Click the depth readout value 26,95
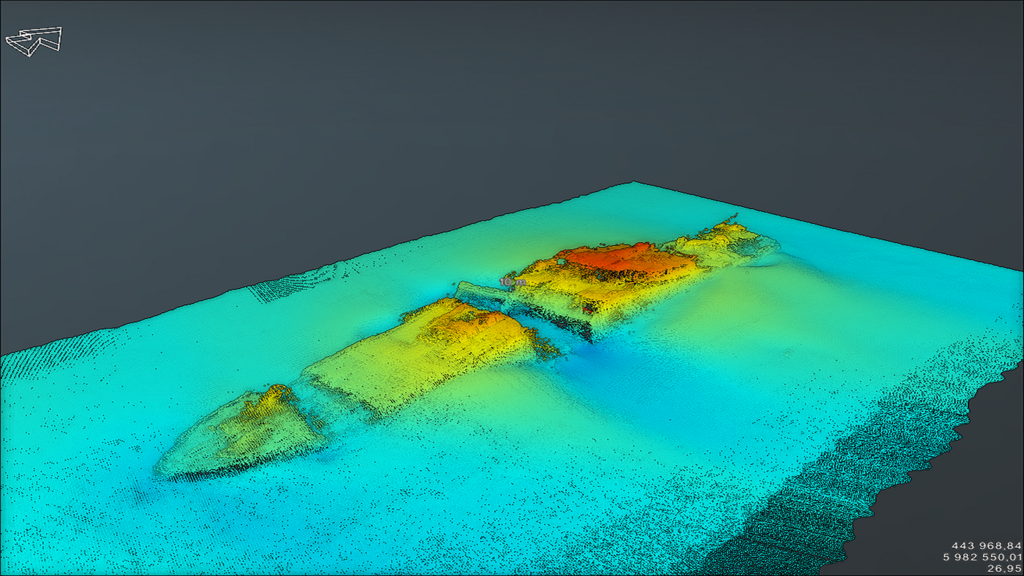Screen dimensions: 1024x576 (1003, 567)
